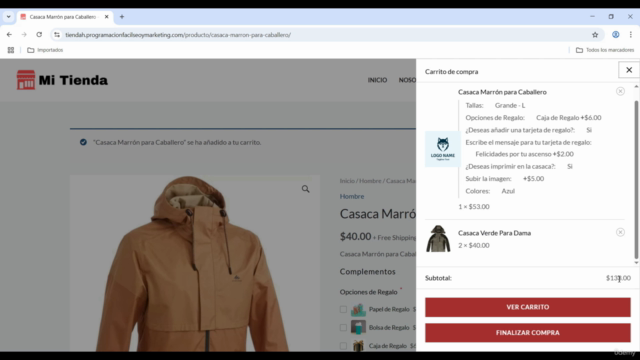Screen dimensions: 640x360
Task: Click the Bolsa de Regalo option image
Action: 358,327
